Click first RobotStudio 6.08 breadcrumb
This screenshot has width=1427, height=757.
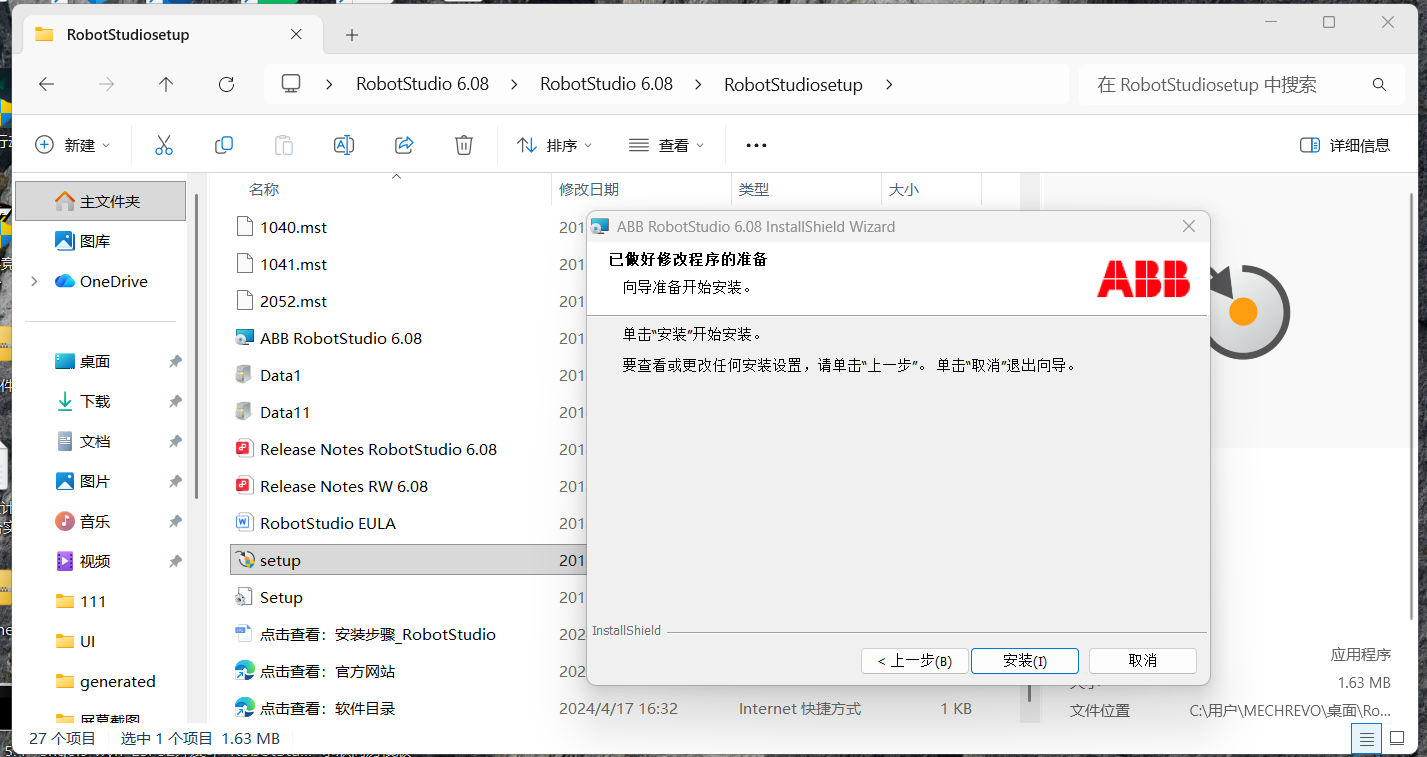[422, 84]
